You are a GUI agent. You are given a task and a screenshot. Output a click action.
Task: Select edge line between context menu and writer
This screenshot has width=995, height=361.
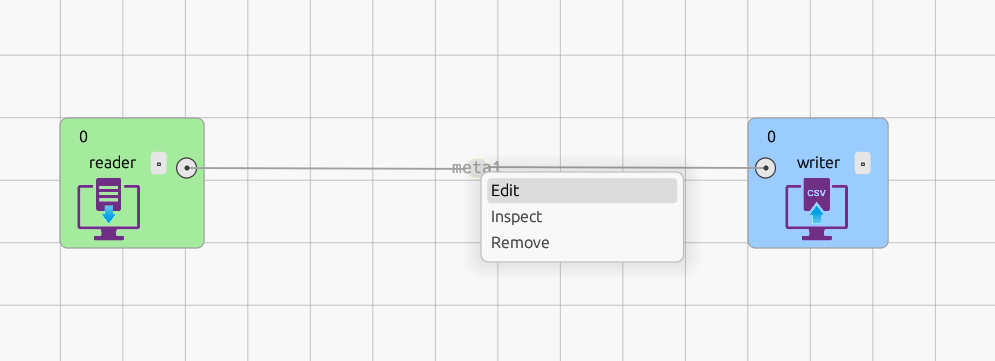[717, 168]
